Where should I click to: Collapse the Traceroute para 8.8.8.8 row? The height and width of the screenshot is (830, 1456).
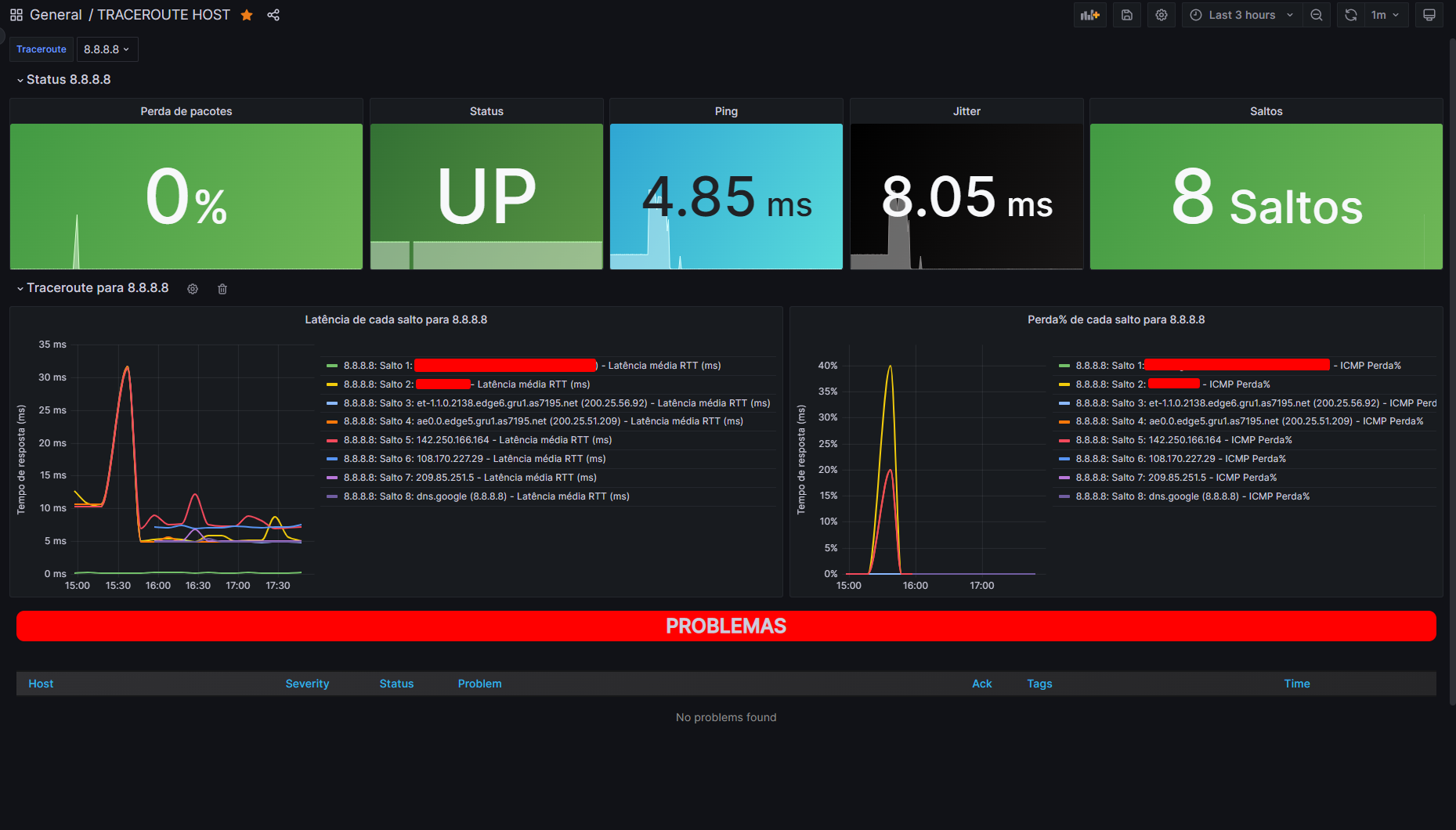click(x=92, y=288)
